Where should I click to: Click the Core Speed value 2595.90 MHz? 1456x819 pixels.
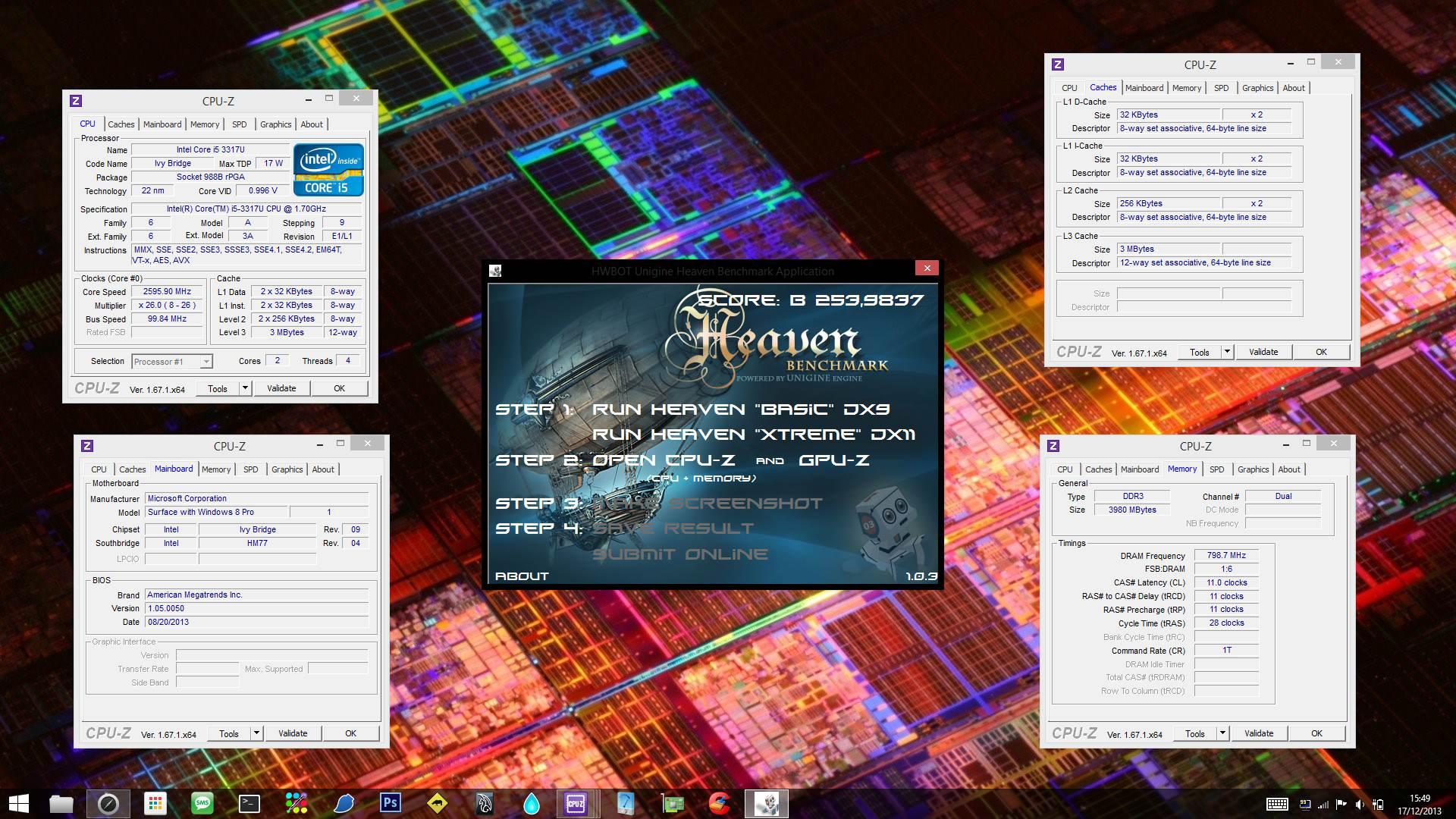click(168, 292)
